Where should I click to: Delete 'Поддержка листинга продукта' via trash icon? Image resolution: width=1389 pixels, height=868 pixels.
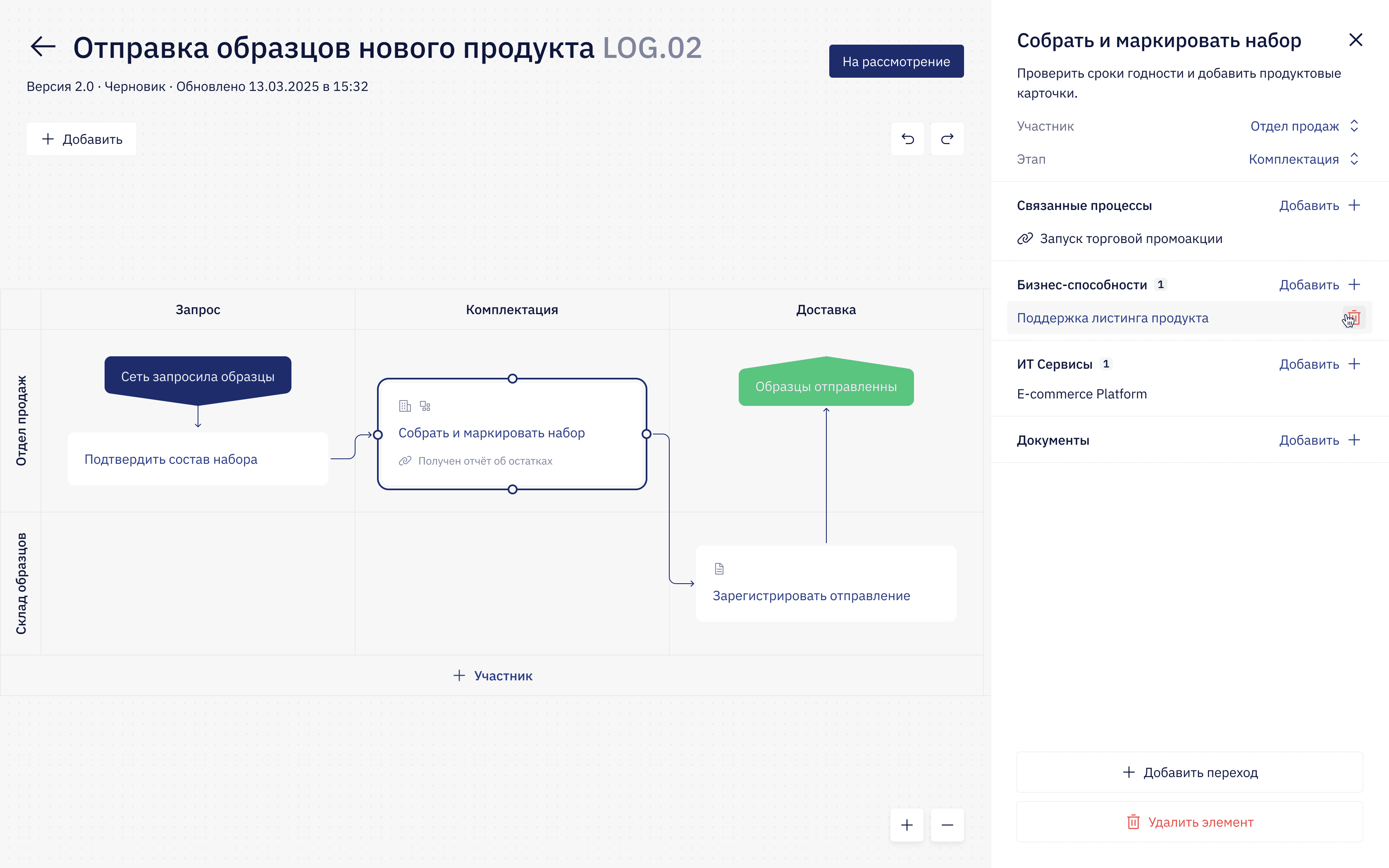pyautogui.click(x=1354, y=317)
